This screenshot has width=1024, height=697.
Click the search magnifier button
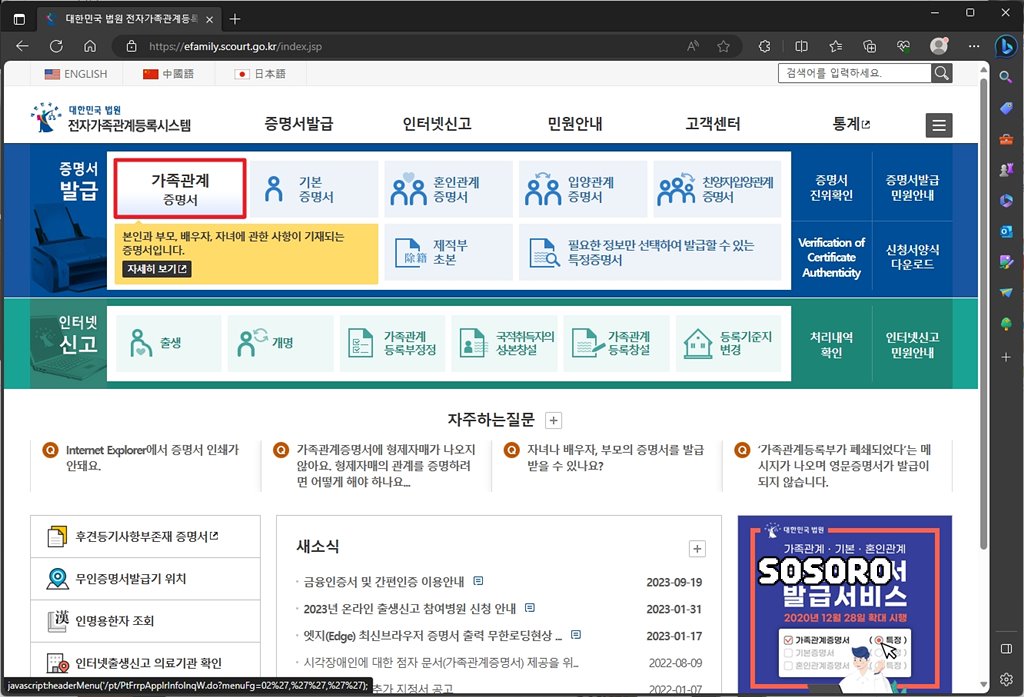click(x=942, y=73)
